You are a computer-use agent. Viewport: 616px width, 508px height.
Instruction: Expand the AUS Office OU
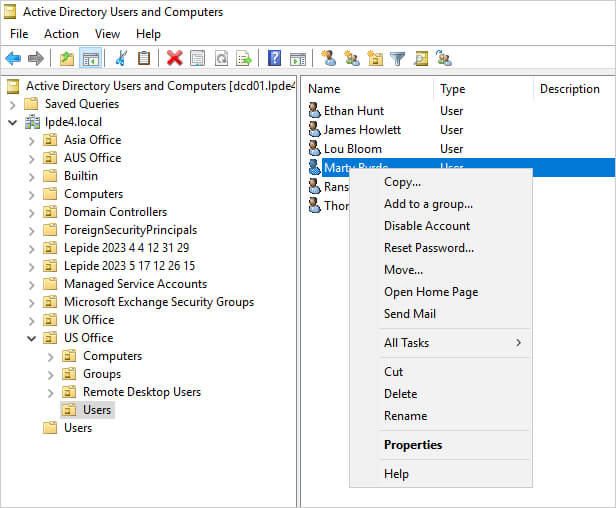click(31, 159)
